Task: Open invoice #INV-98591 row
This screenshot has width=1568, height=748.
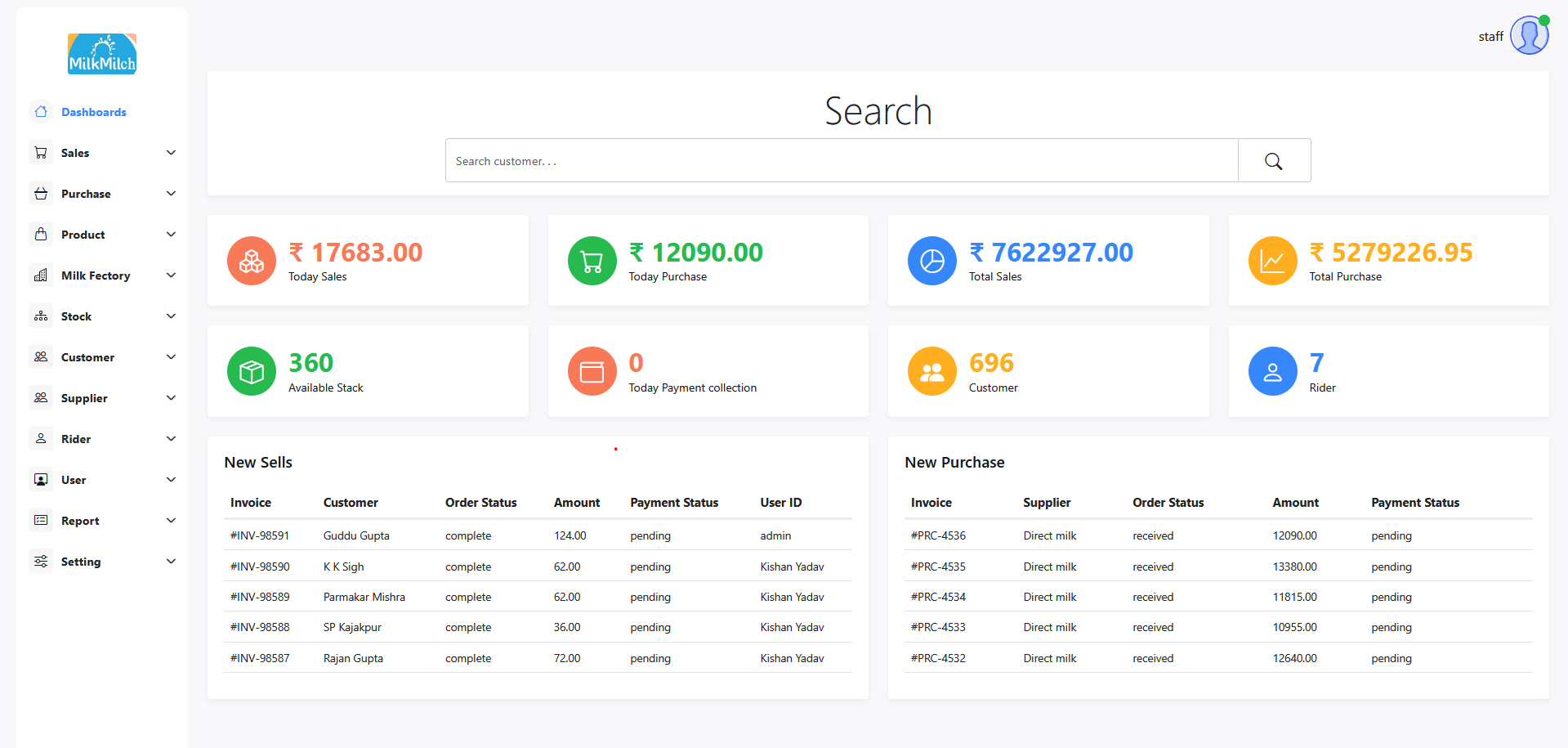Action: [260, 535]
